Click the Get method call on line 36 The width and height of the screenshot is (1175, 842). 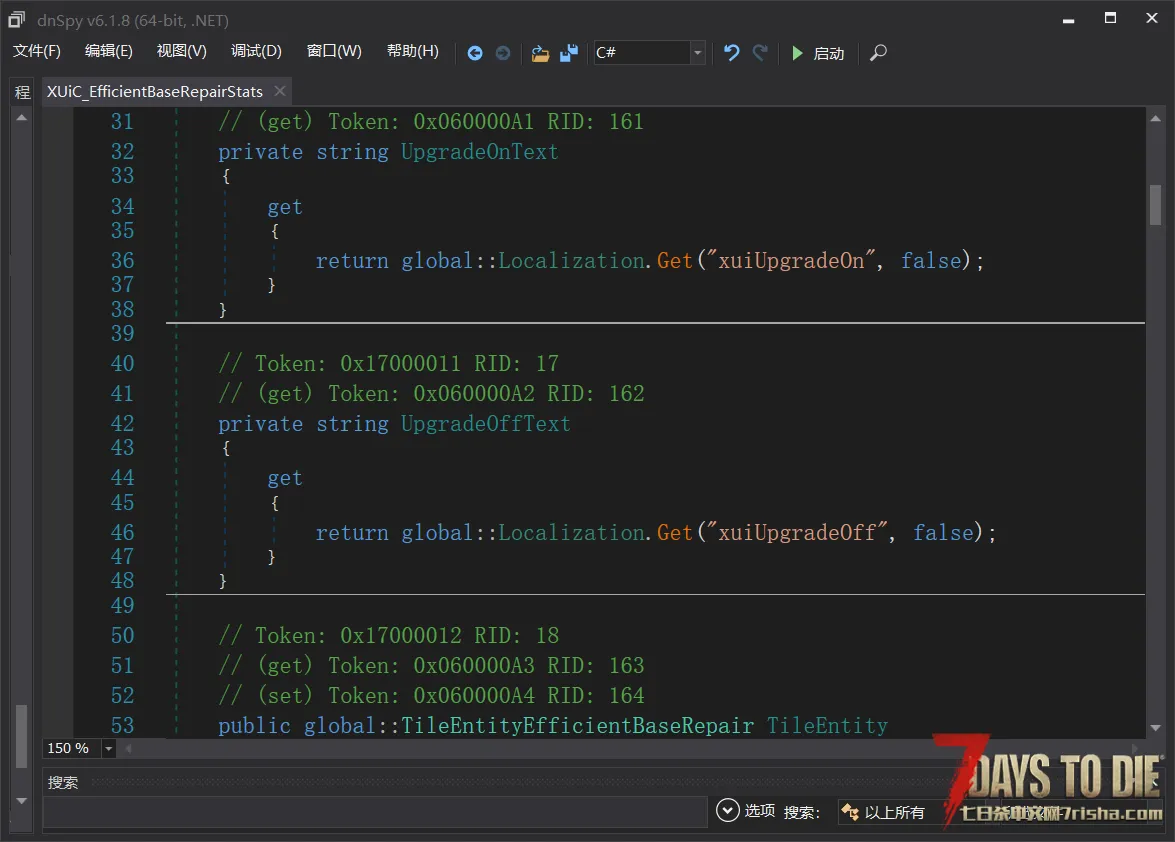[x=675, y=260]
